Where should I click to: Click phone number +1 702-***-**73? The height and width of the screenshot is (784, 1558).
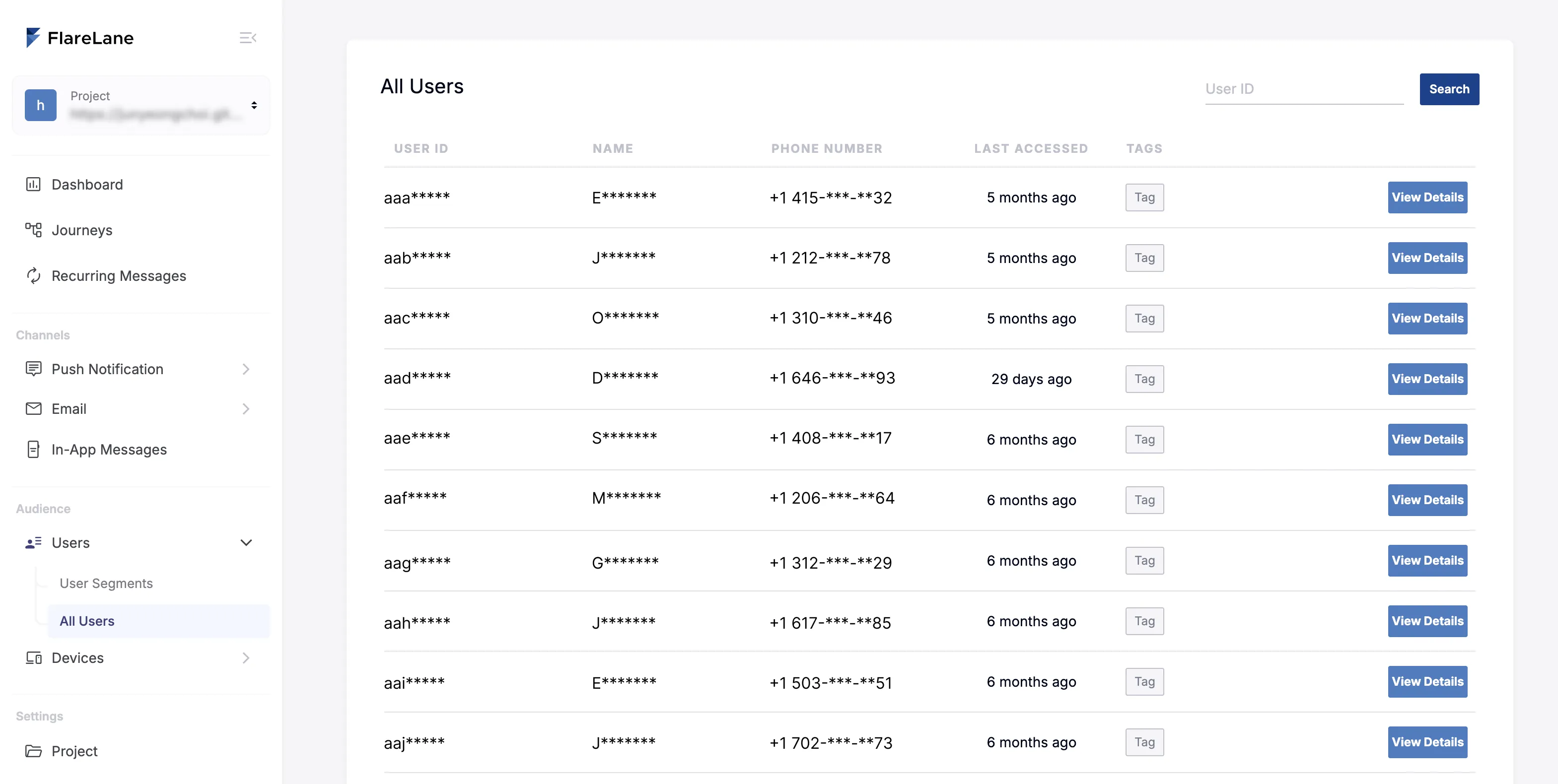coord(831,743)
